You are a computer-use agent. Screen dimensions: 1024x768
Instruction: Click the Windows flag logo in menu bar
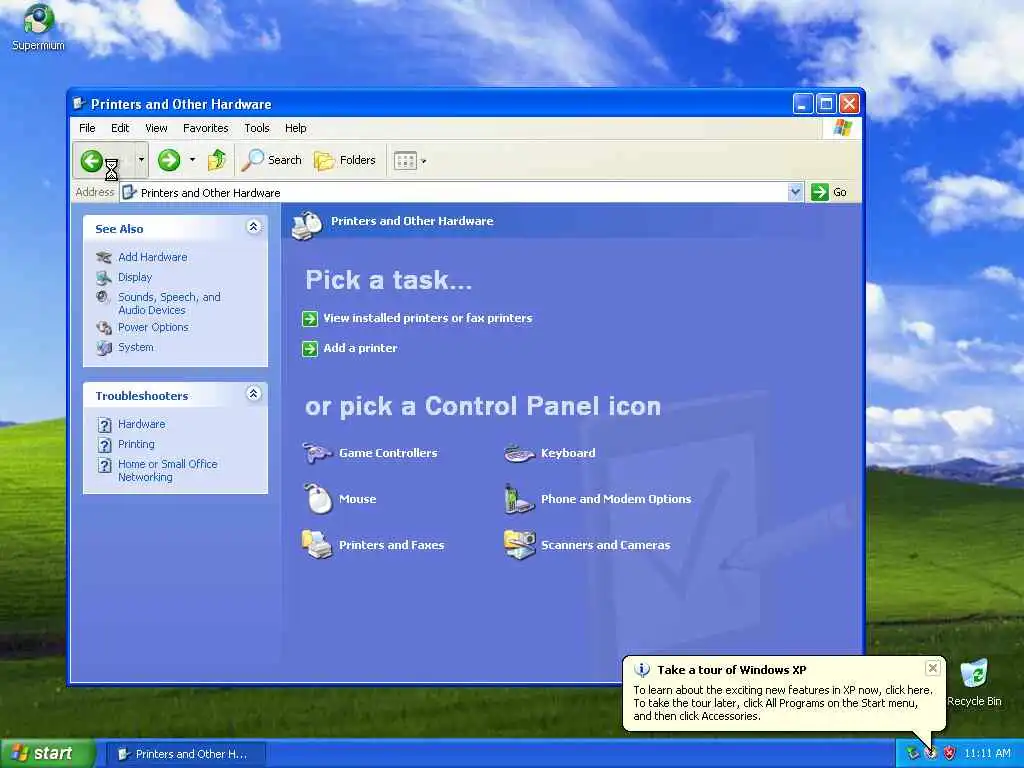point(842,127)
